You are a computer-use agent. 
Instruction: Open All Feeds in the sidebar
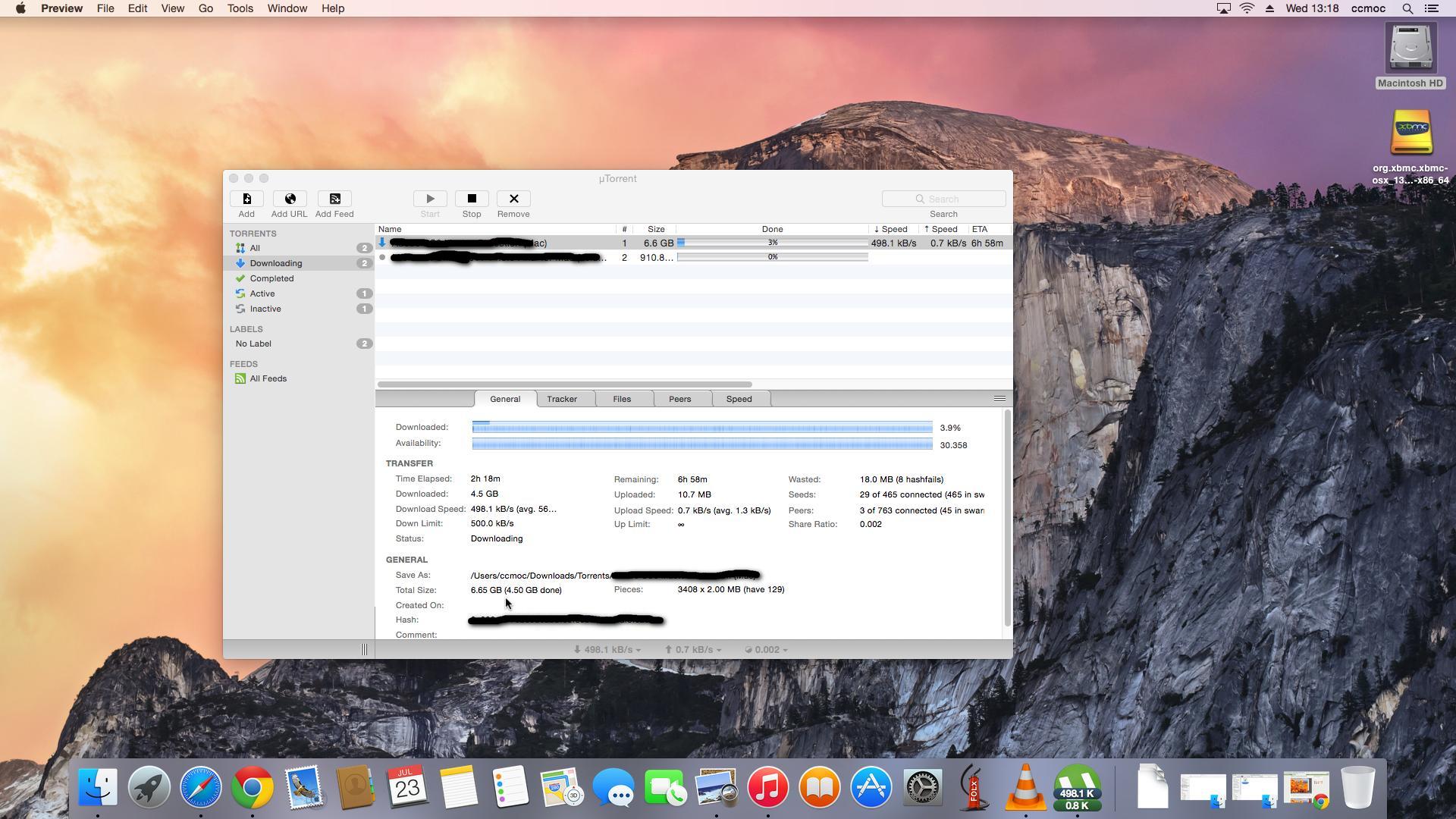[x=299, y=378]
